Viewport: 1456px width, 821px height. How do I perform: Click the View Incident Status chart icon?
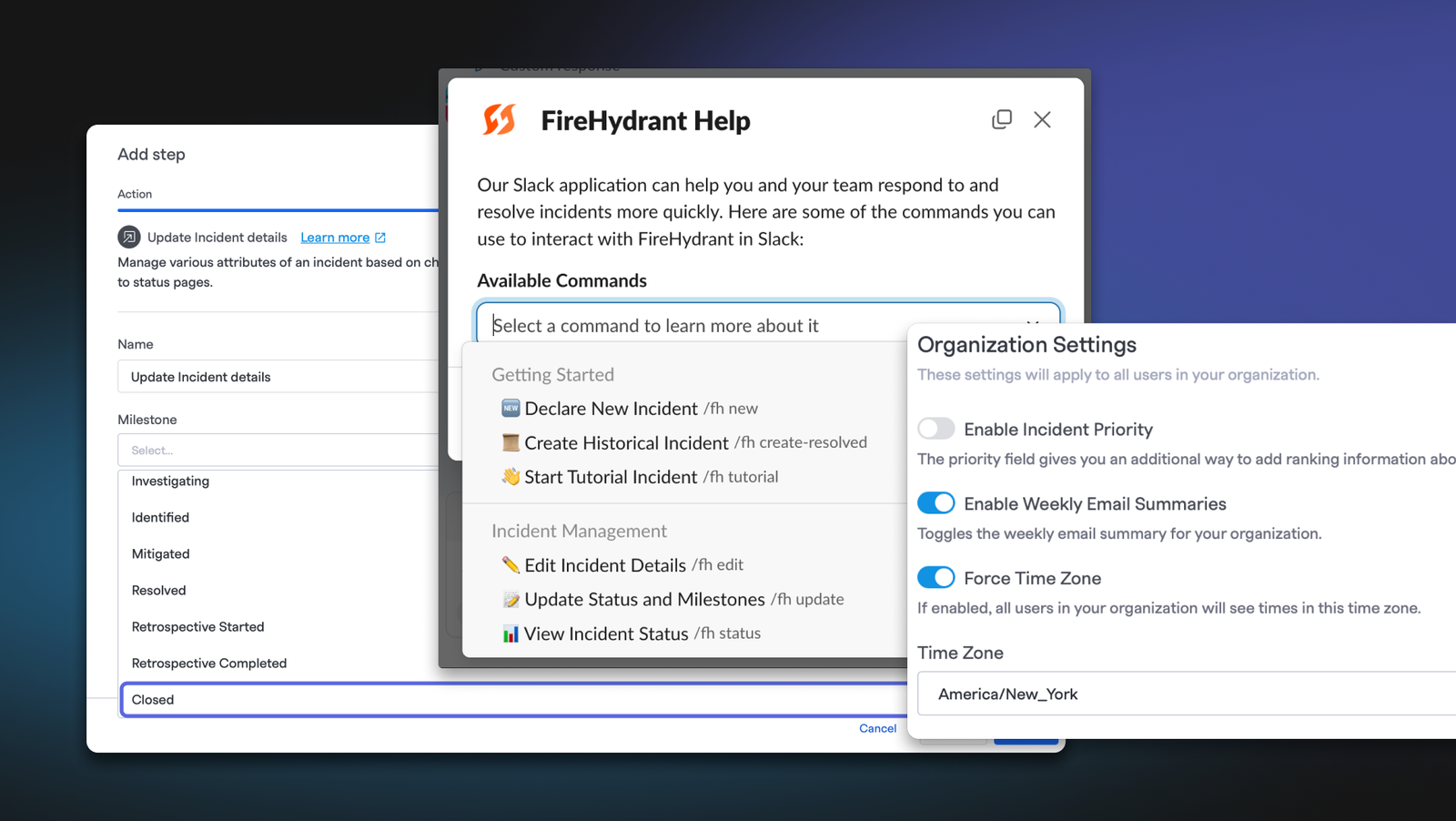coord(511,633)
